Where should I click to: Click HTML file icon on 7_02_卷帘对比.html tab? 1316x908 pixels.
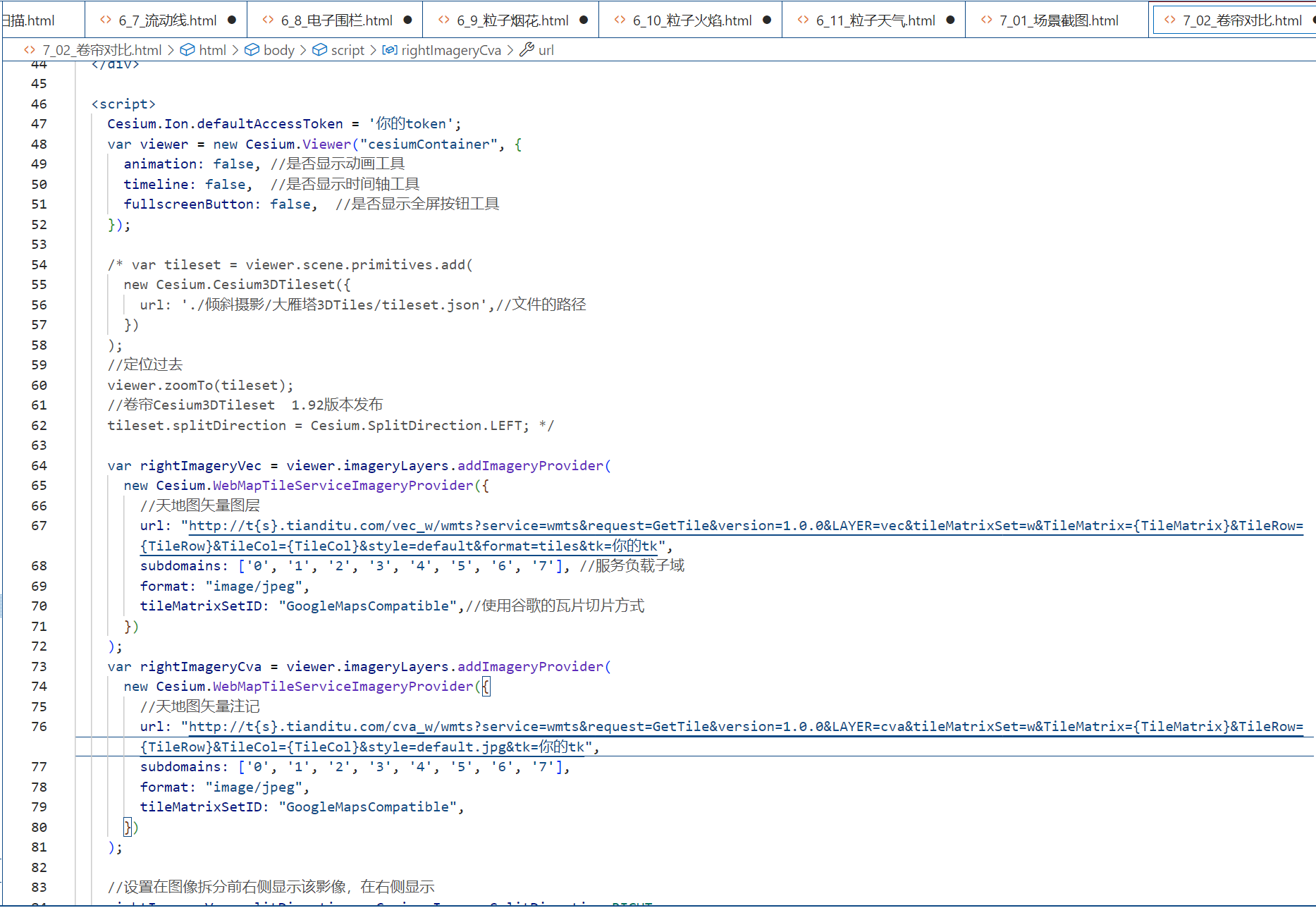(x=1170, y=20)
